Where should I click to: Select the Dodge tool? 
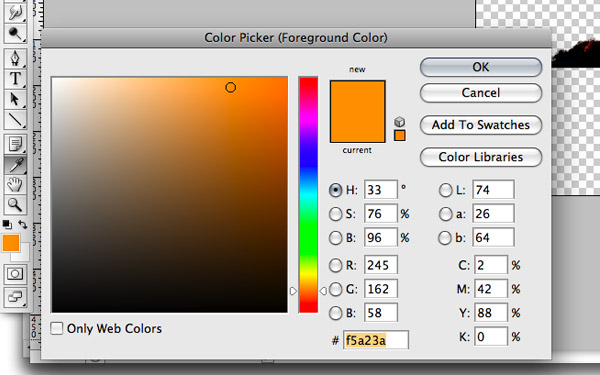point(15,34)
